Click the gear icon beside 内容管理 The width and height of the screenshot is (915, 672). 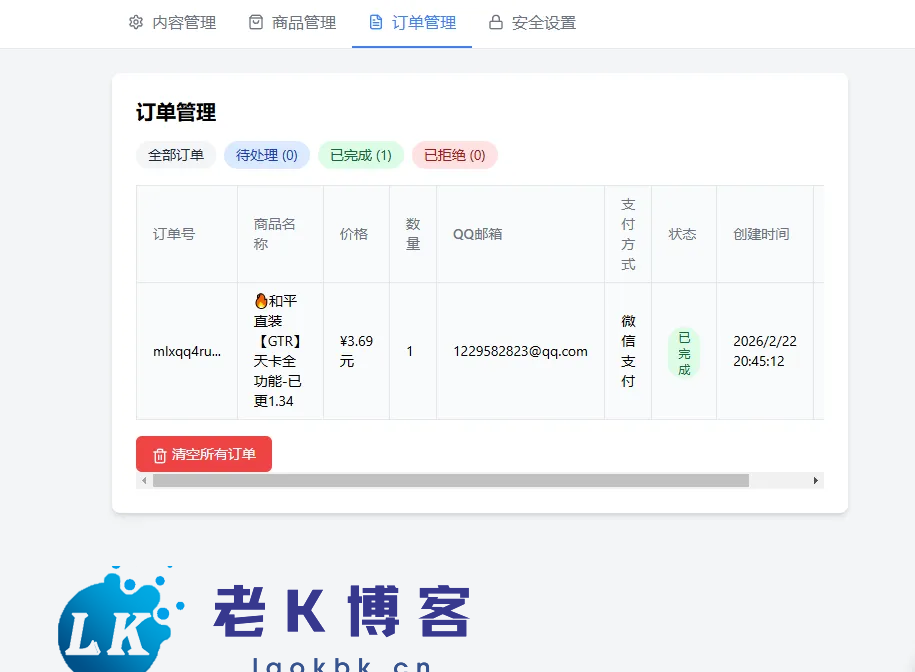point(136,22)
